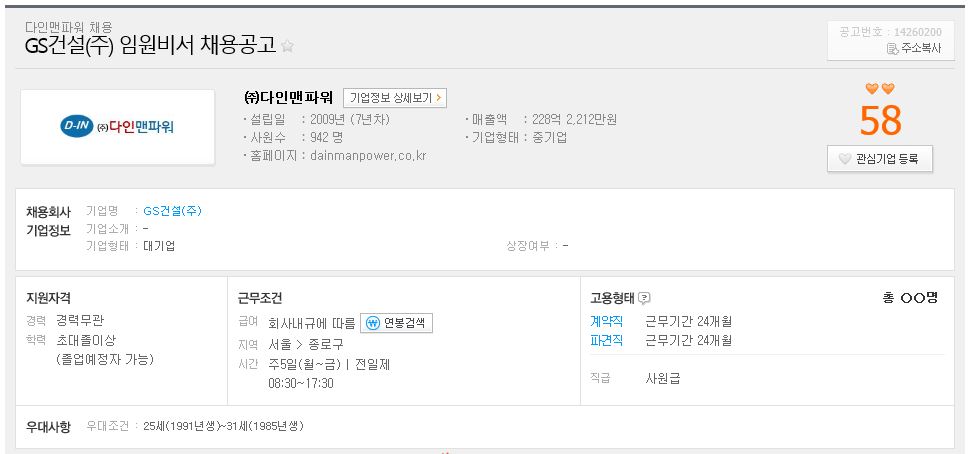
Task: Click the won icon in 연봉검색
Action: pos(373,323)
